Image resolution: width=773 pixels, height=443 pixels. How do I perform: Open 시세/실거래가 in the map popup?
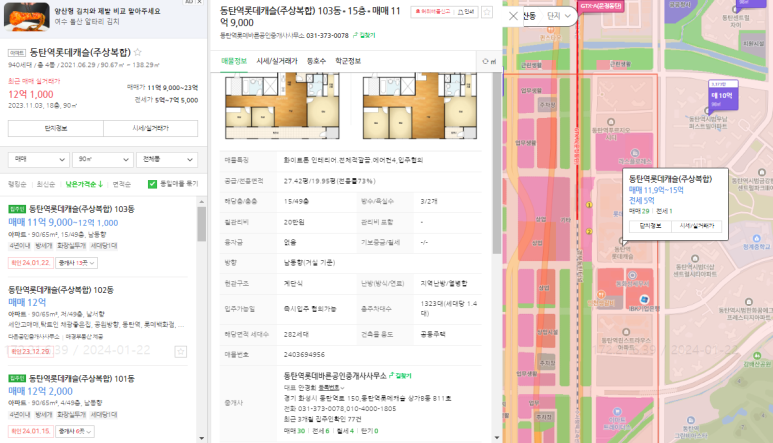tap(697, 226)
